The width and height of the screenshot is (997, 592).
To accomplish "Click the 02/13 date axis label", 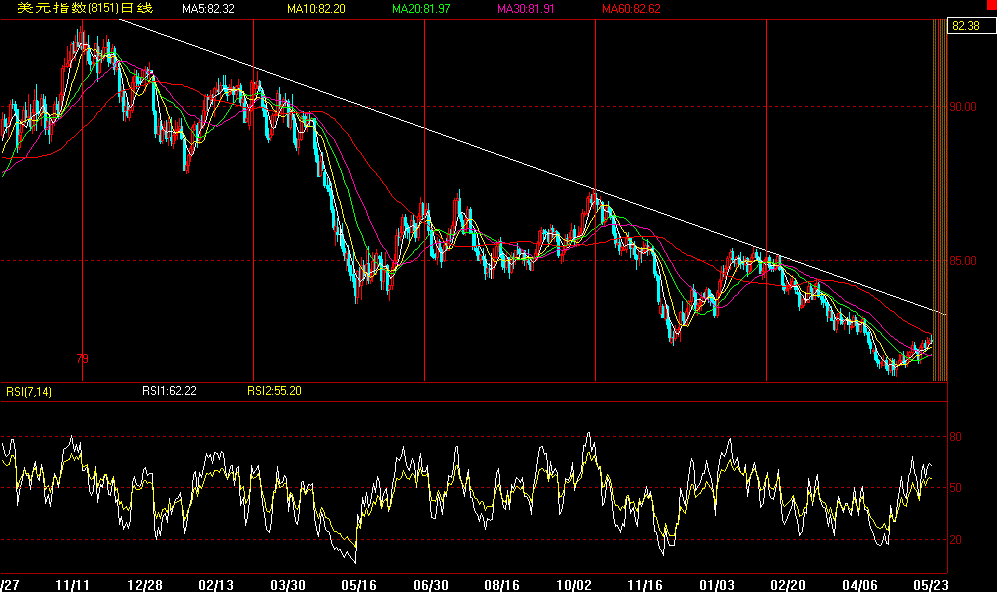I will point(216,585).
